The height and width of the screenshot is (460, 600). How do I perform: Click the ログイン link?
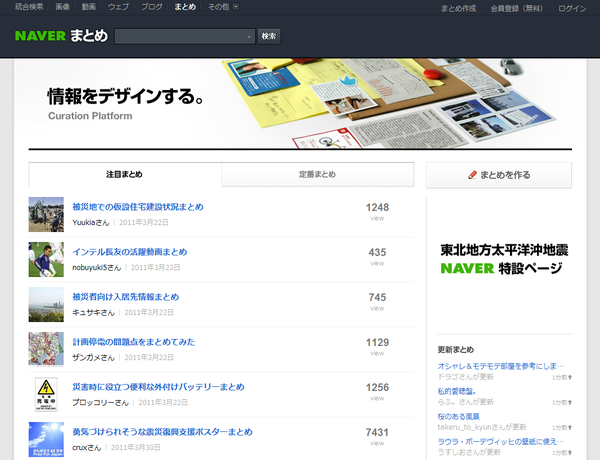click(x=572, y=8)
